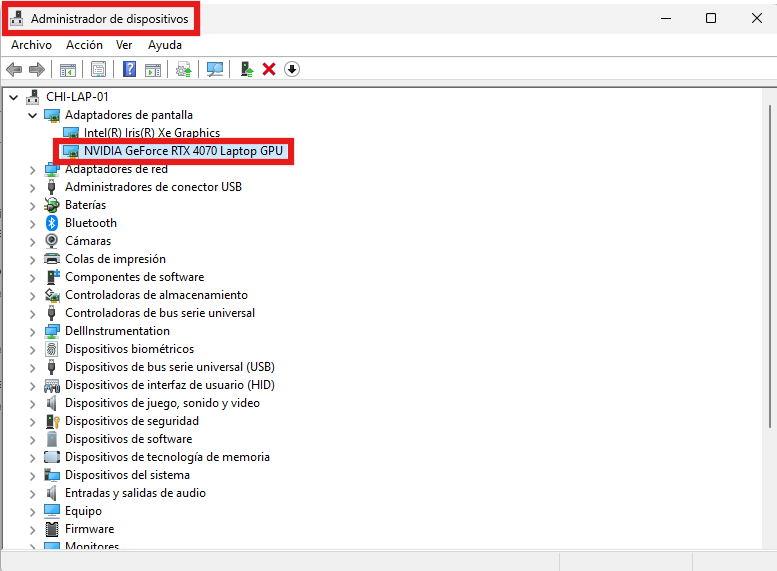Select NVIDIA GeForce RTX 4070 Laptop GPU
Screen dimensions: 777x571
[184, 151]
